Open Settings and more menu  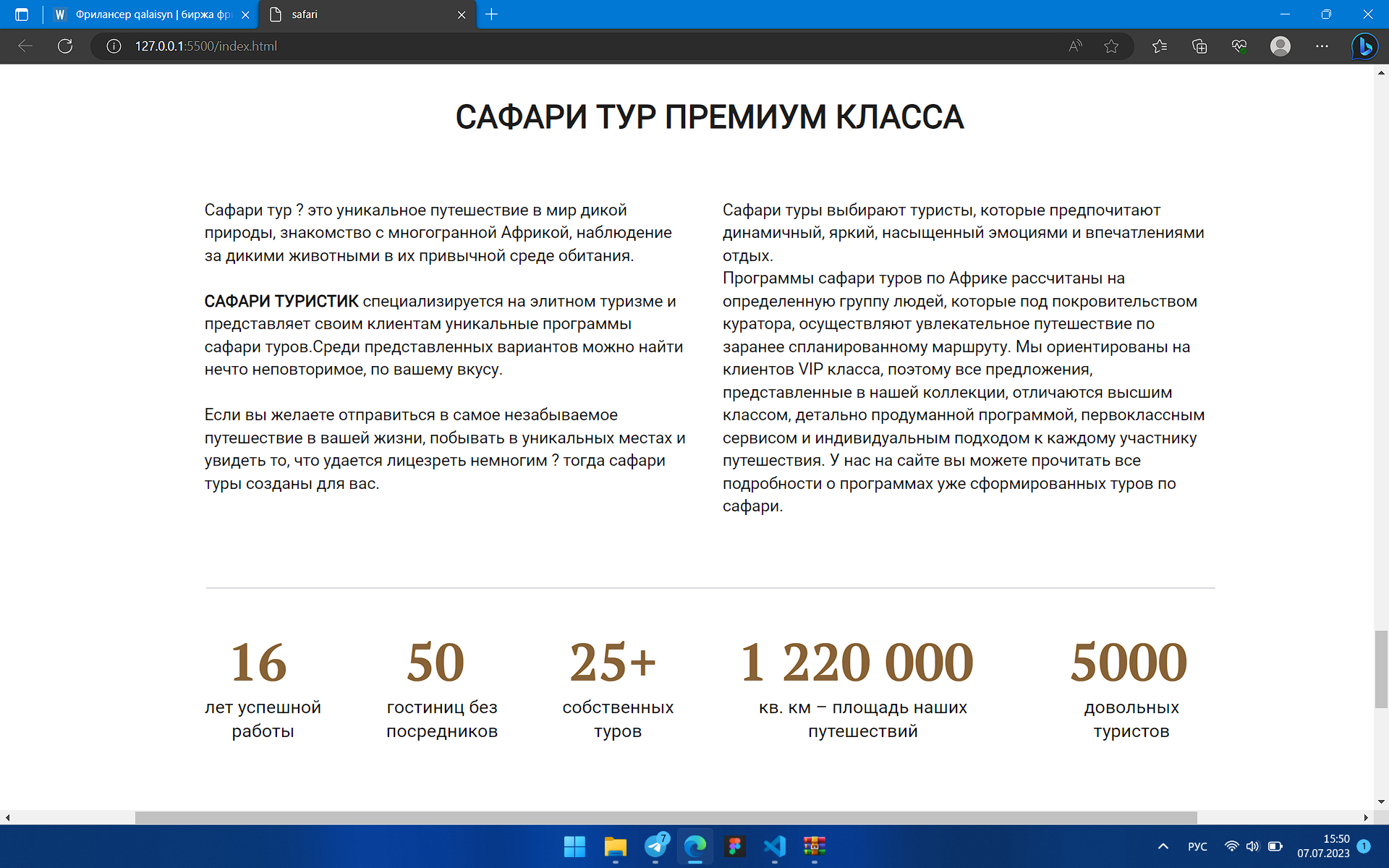pyautogui.click(x=1322, y=46)
